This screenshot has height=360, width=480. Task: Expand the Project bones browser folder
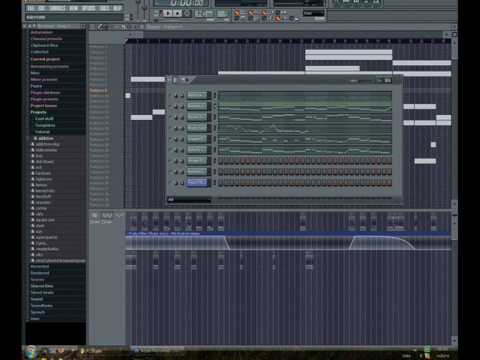pos(44,106)
